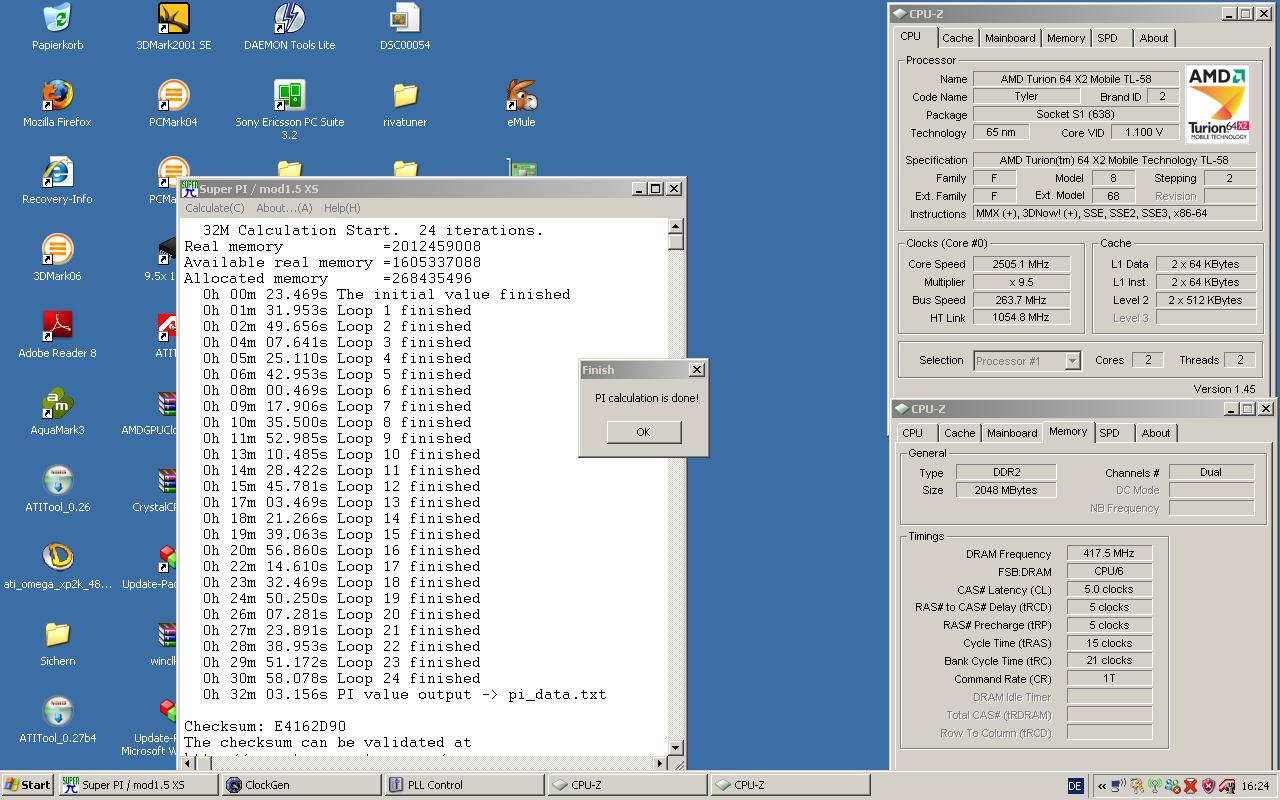Switch to Super PI / mod1.5 XS taskbar button
Viewport: 1280px width, 800px height.
coord(137,785)
